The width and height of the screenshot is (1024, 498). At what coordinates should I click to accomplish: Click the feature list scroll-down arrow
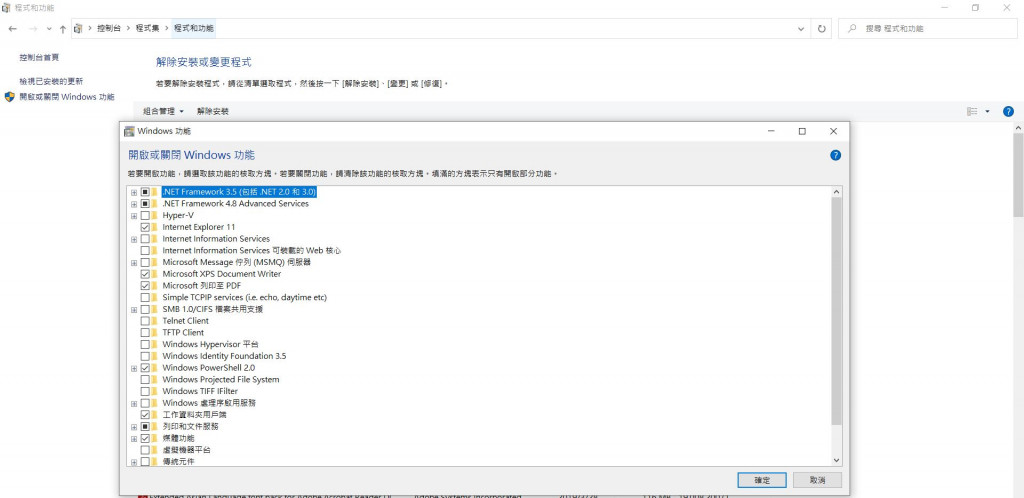(837, 460)
